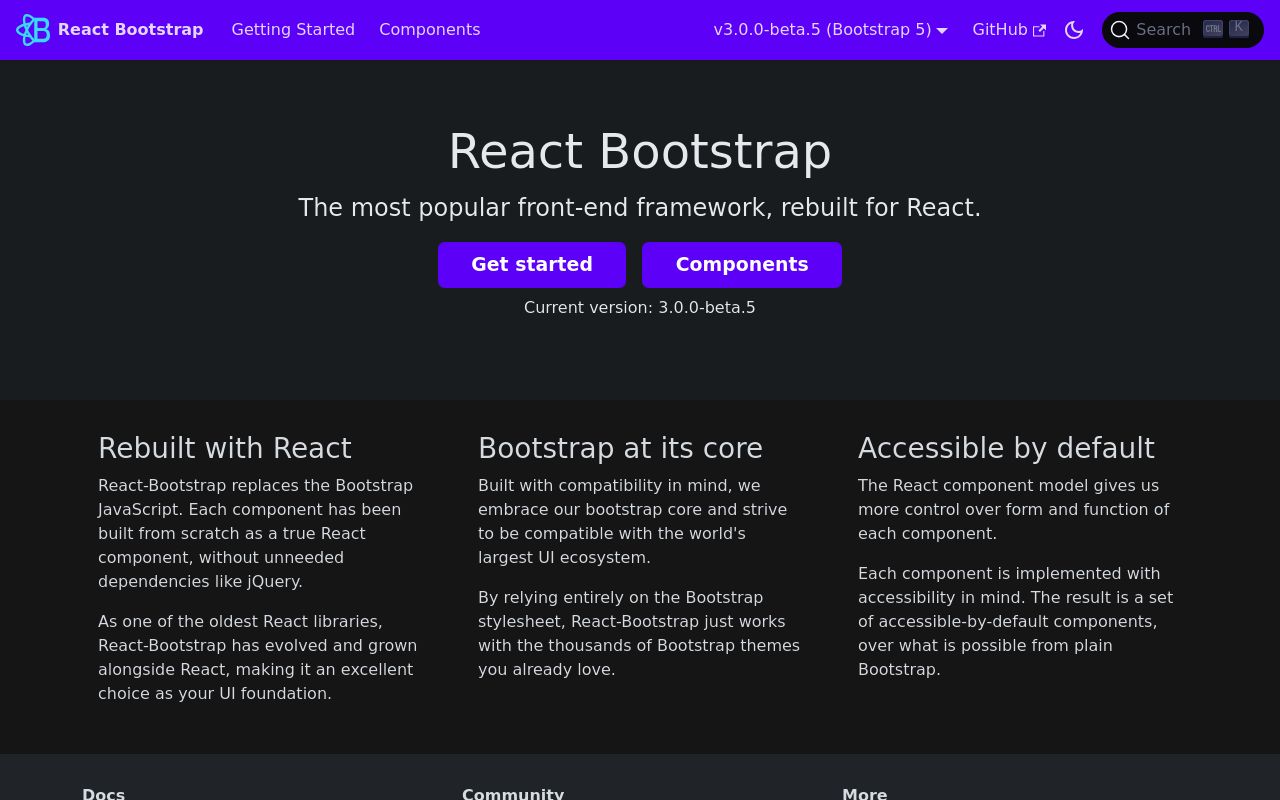Click the external-link icon next to GitHub
The height and width of the screenshot is (800, 1280).
click(1039, 30)
